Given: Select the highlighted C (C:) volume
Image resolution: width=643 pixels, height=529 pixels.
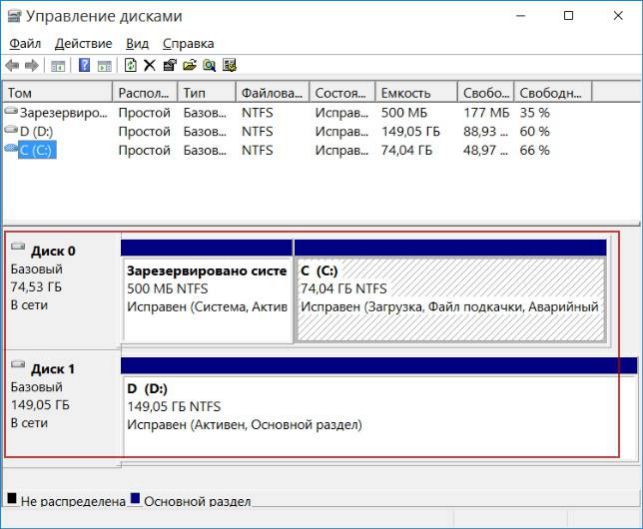Looking at the screenshot, I should click(x=37, y=150).
